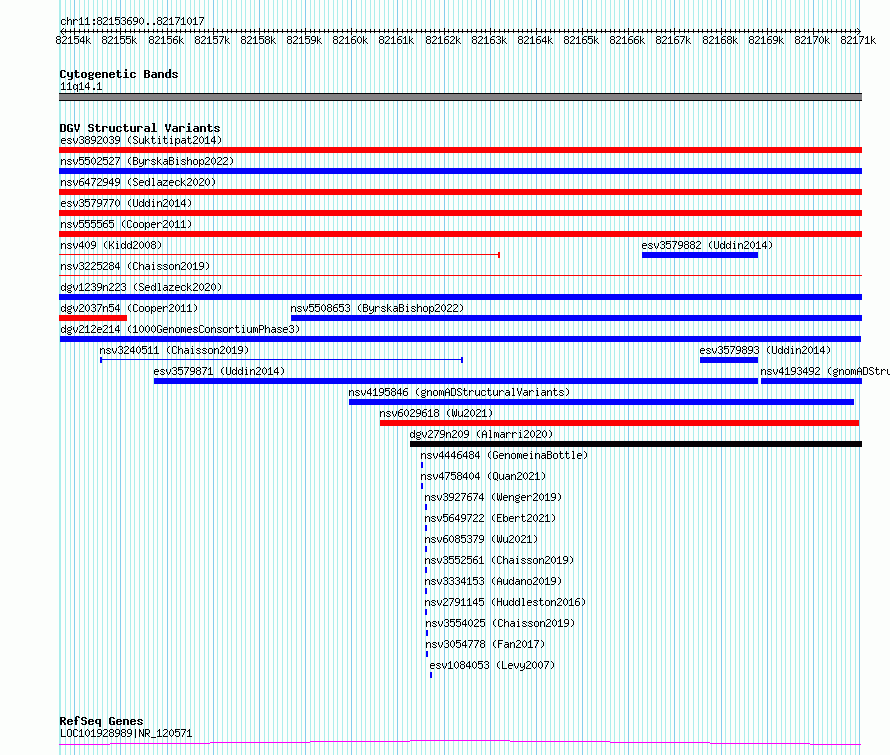This screenshot has width=890, height=755.
Task: Open nsv4195846 (gnomADStructuralVariants) label
Action: 459,392
